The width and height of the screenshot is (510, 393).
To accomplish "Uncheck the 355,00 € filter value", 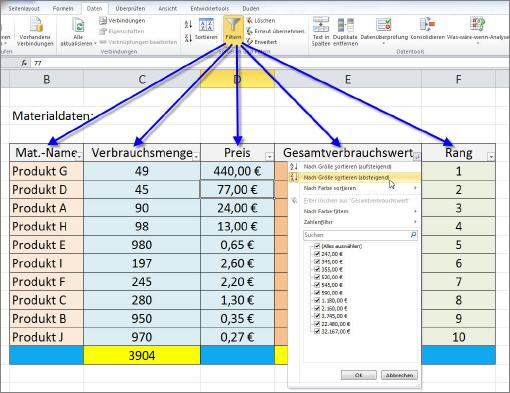I will (x=317, y=269).
